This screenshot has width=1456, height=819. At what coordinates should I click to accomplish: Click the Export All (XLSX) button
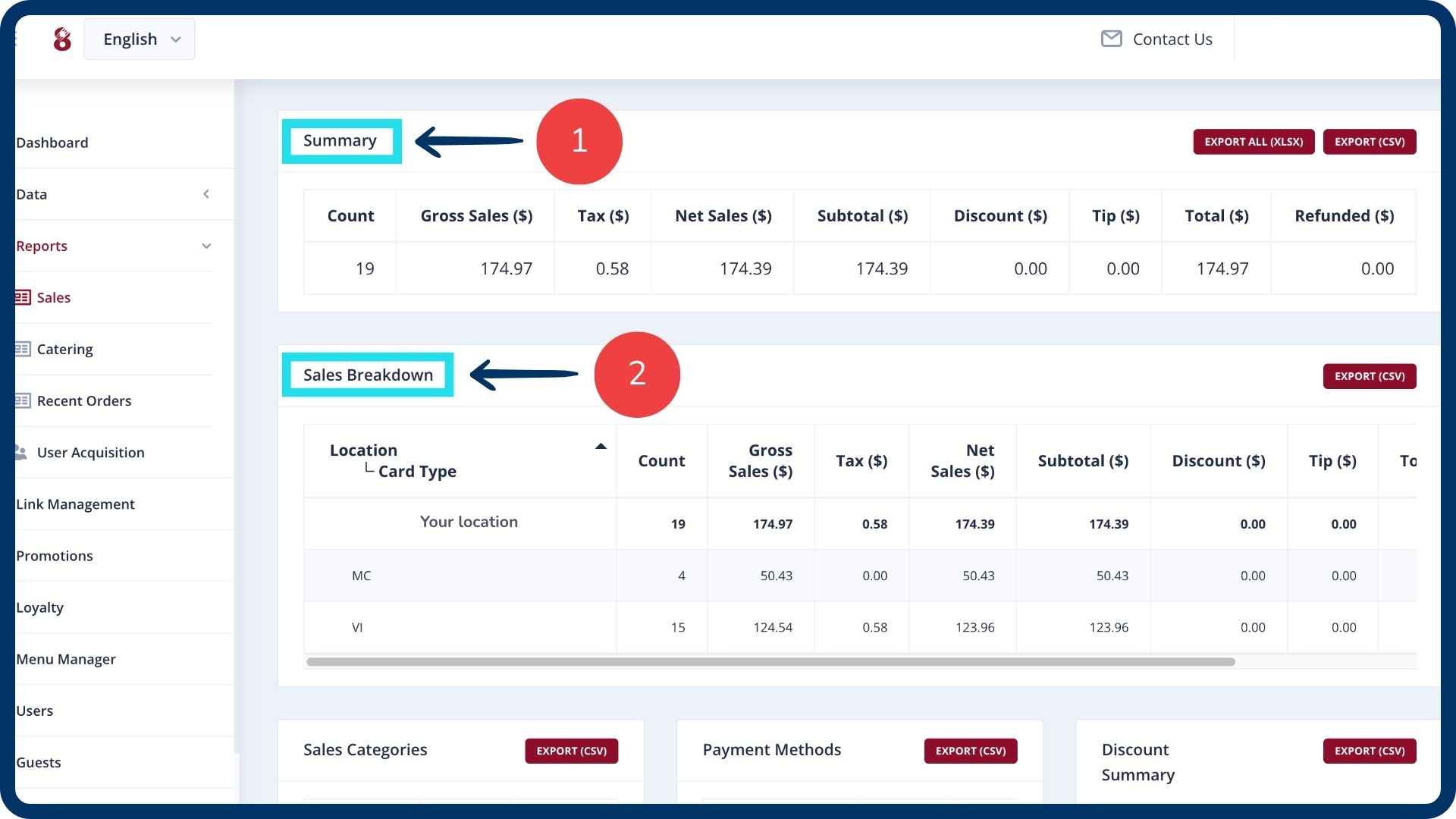tap(1254, 142)
